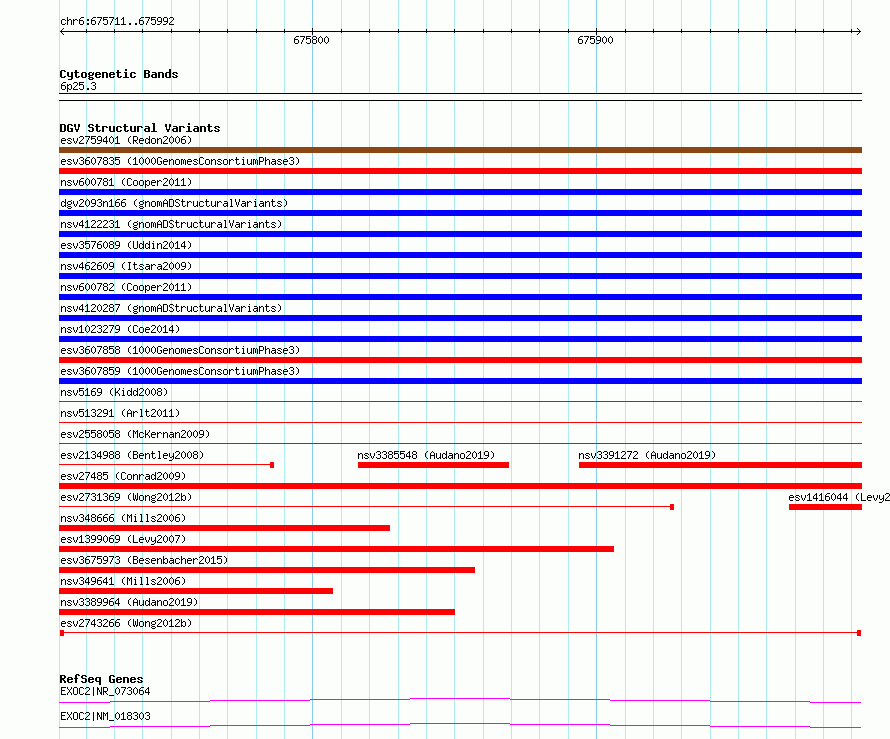Select nsv3389964 (Audano2019) label
The height and width of the screenshot is (739, 890).
129,602
